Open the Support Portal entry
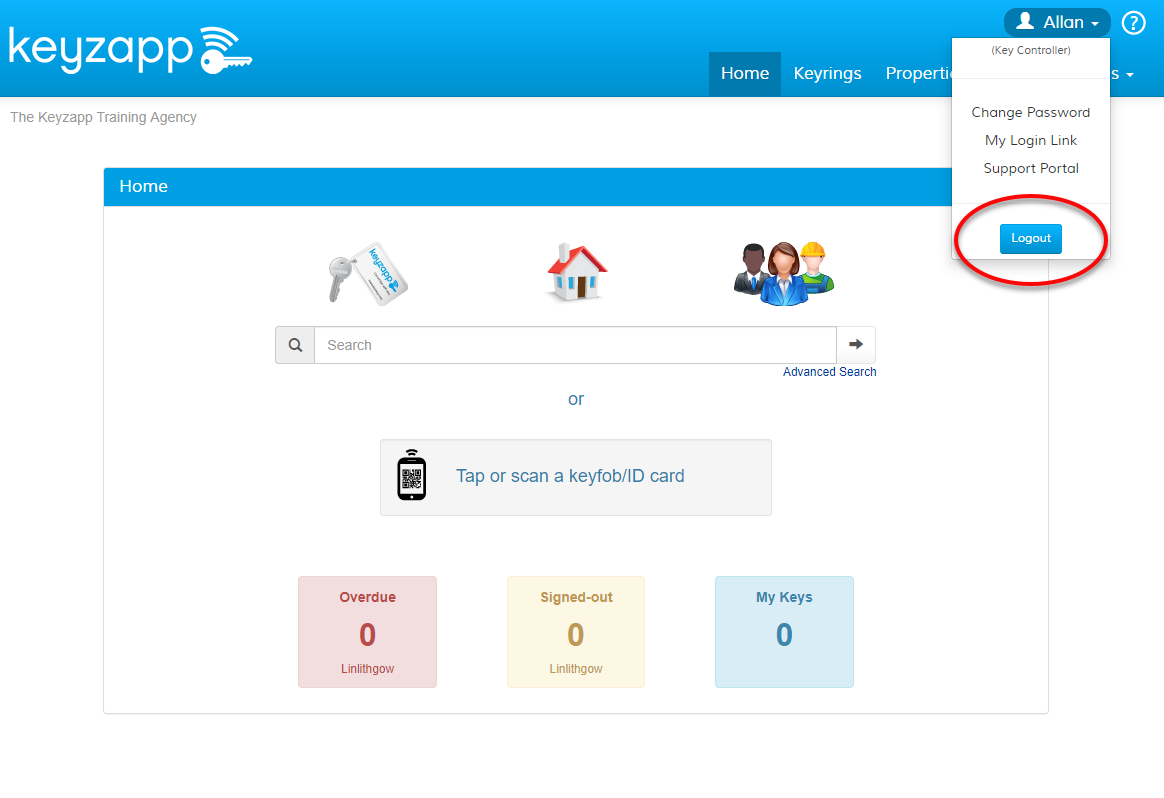Viewport: 1164px width, 798px height. pyautogui.click(x=1030, y=169)
